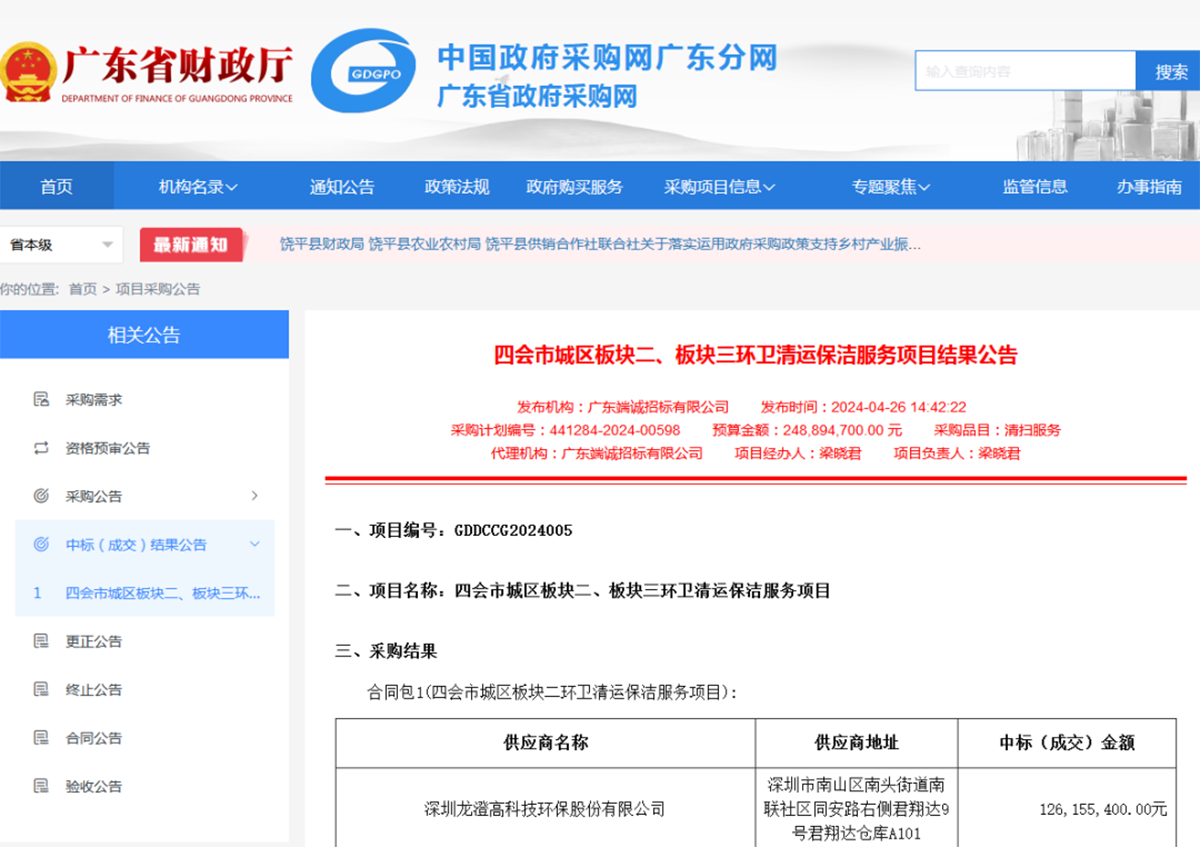Click the 资格预审公告 sidebar label
This screenshot has height=847, width=1200.
pyautogui.click(x=108, y=448)
